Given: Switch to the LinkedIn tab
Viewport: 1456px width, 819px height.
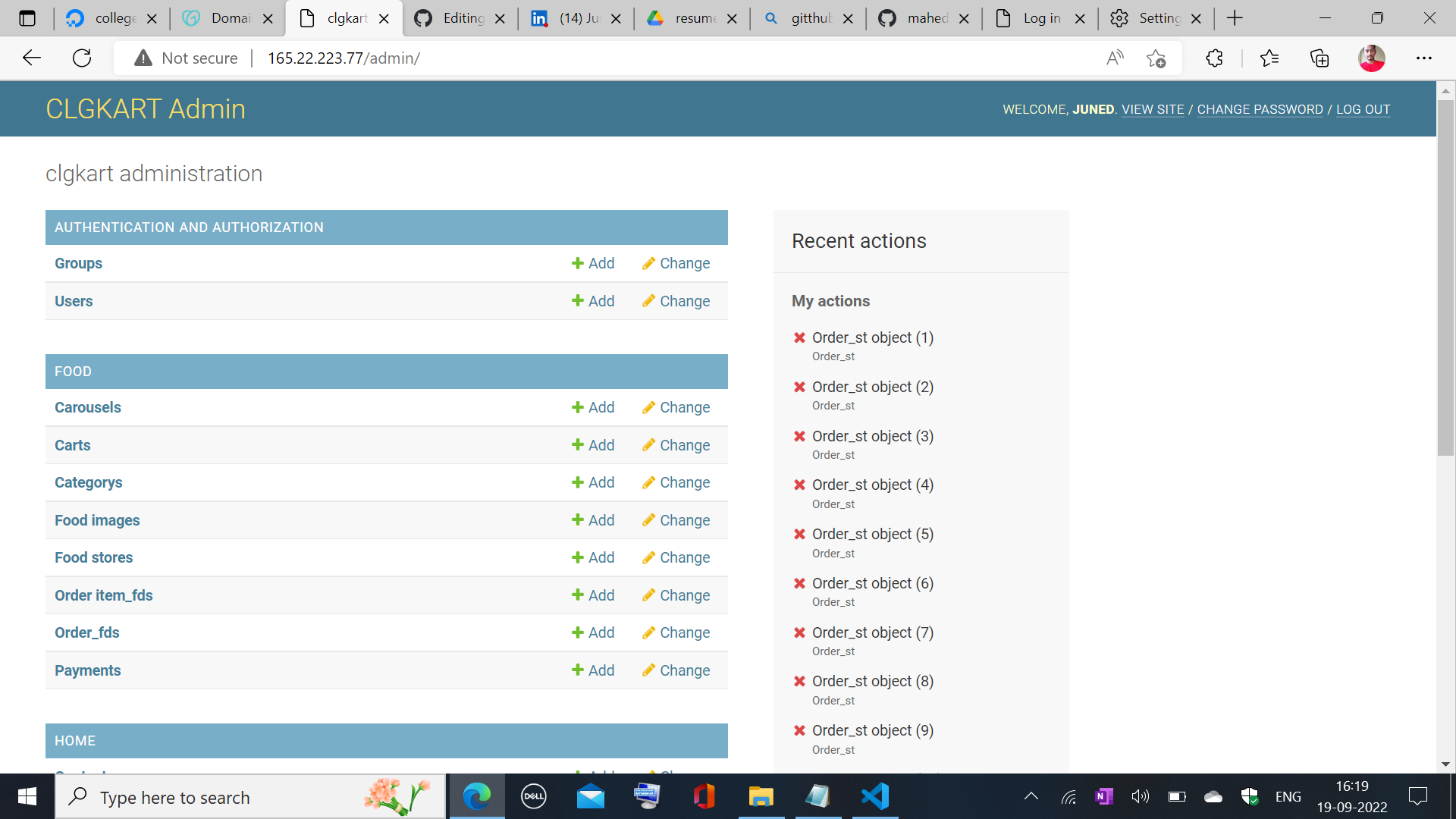Looking at the screenshot, I should point(576,18).
